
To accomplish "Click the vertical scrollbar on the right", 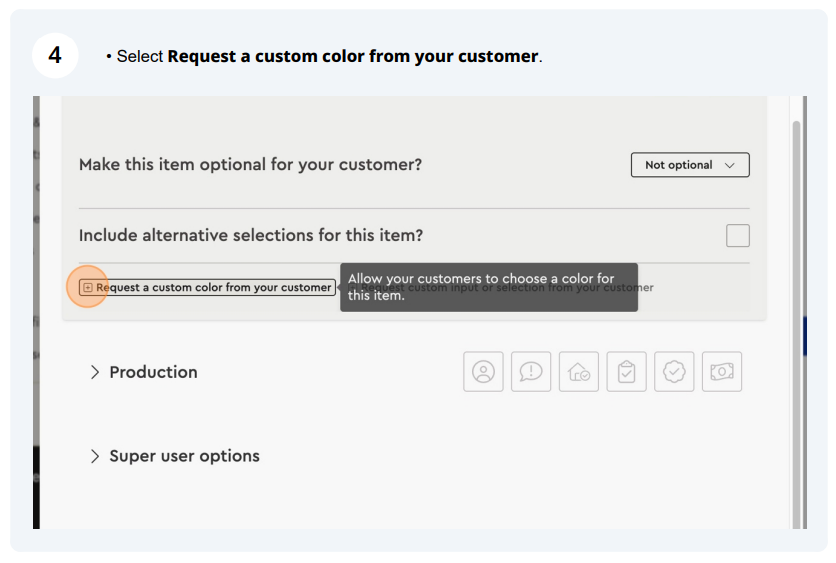I will tap(796, 325).
